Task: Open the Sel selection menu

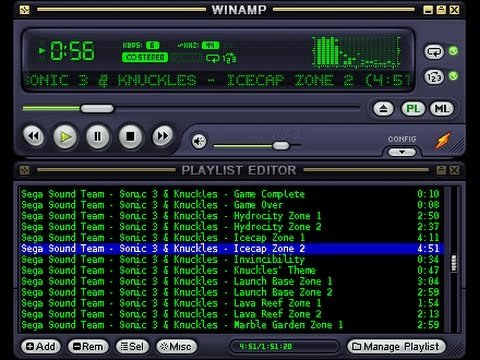Action: tap(132, 347)
